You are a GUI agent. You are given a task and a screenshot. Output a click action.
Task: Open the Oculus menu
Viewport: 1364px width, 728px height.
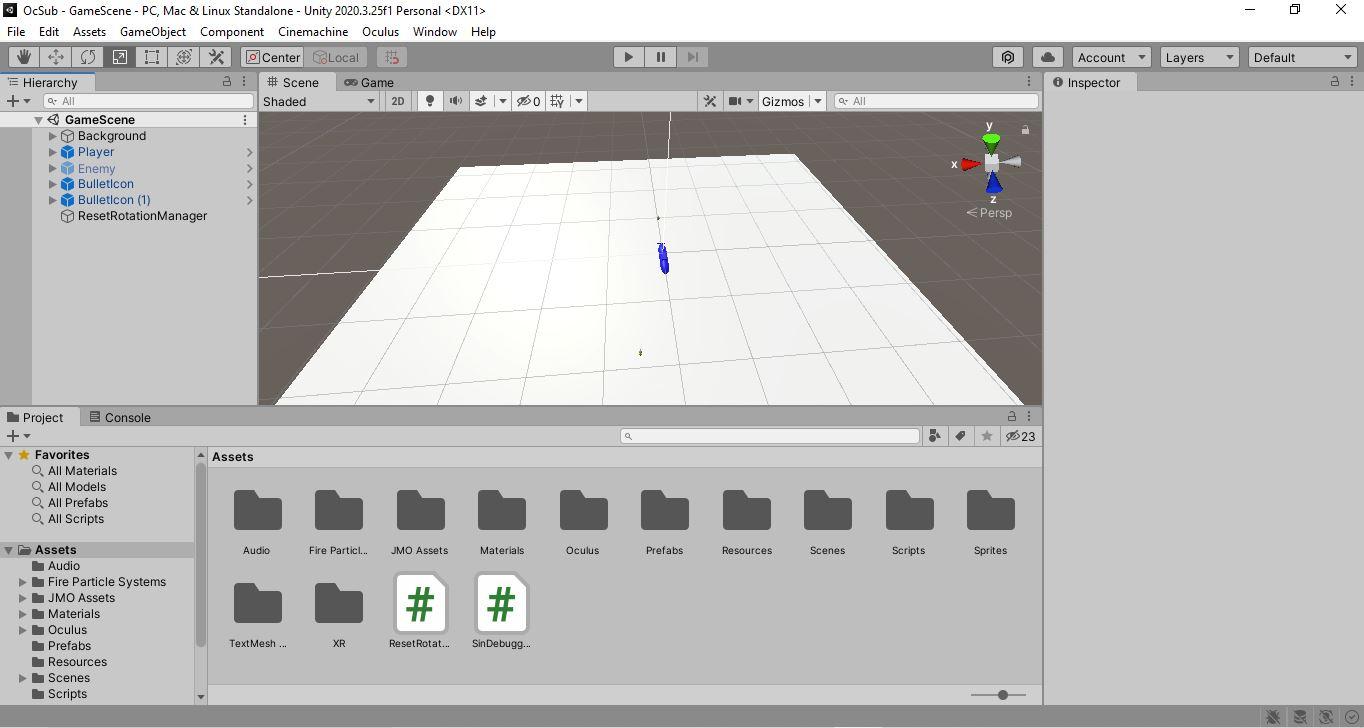pyautogui.click(x=380, y=31)
